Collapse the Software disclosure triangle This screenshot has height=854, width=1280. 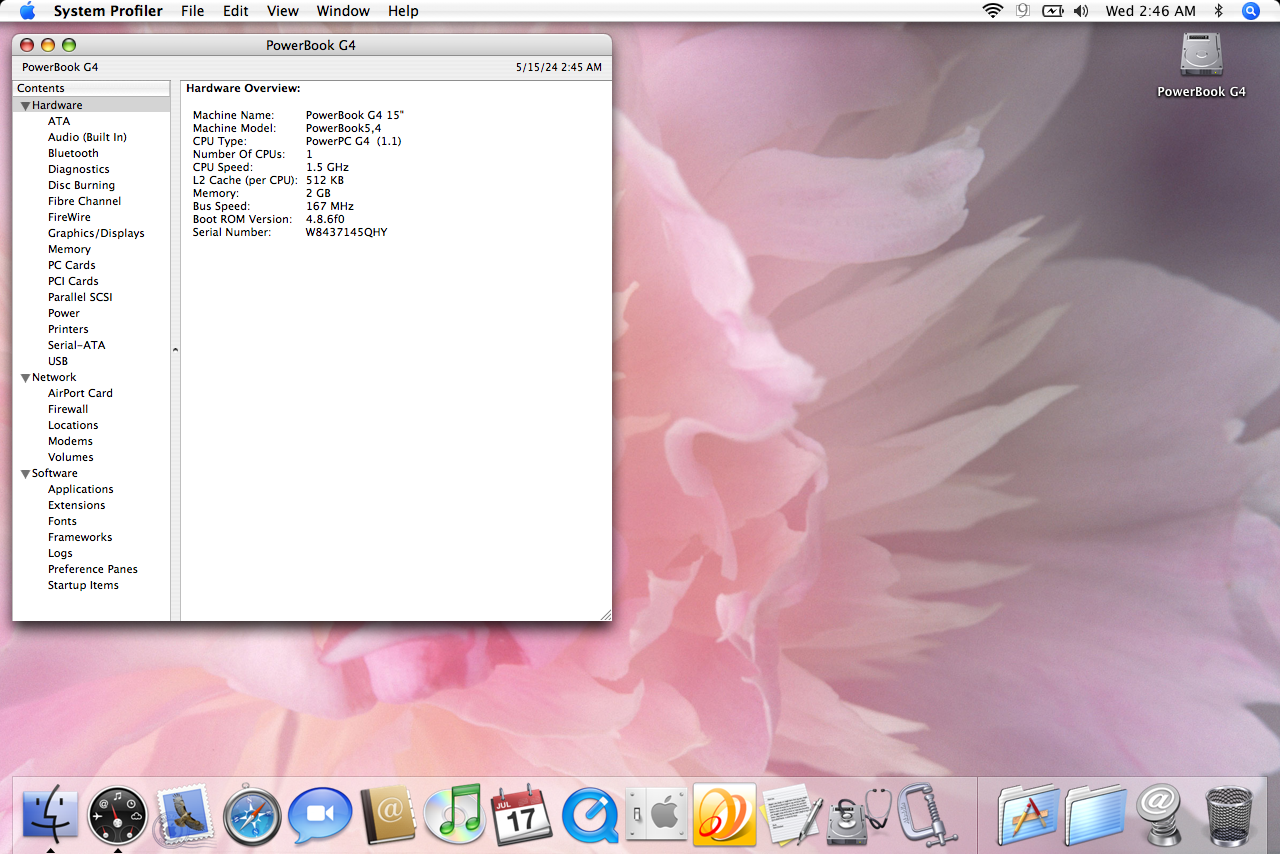point(25,474)
